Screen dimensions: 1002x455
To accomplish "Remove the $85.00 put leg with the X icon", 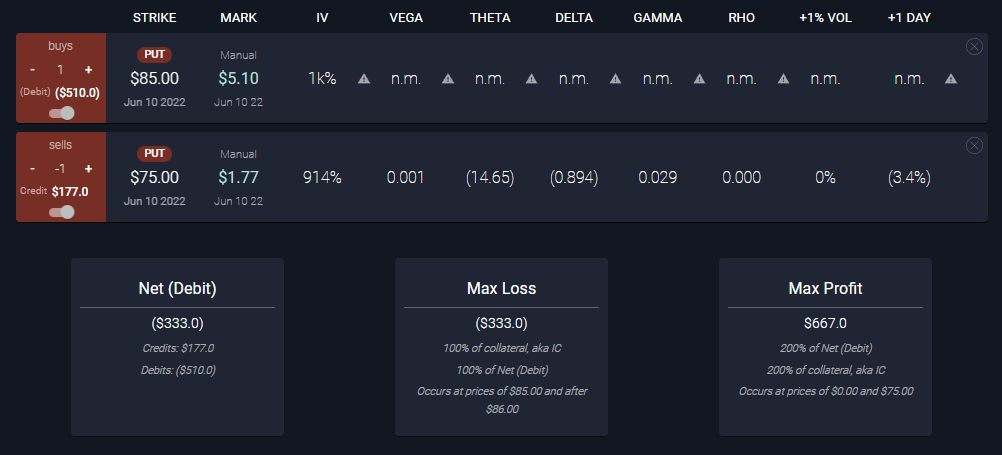I will (x=974, y=46).
